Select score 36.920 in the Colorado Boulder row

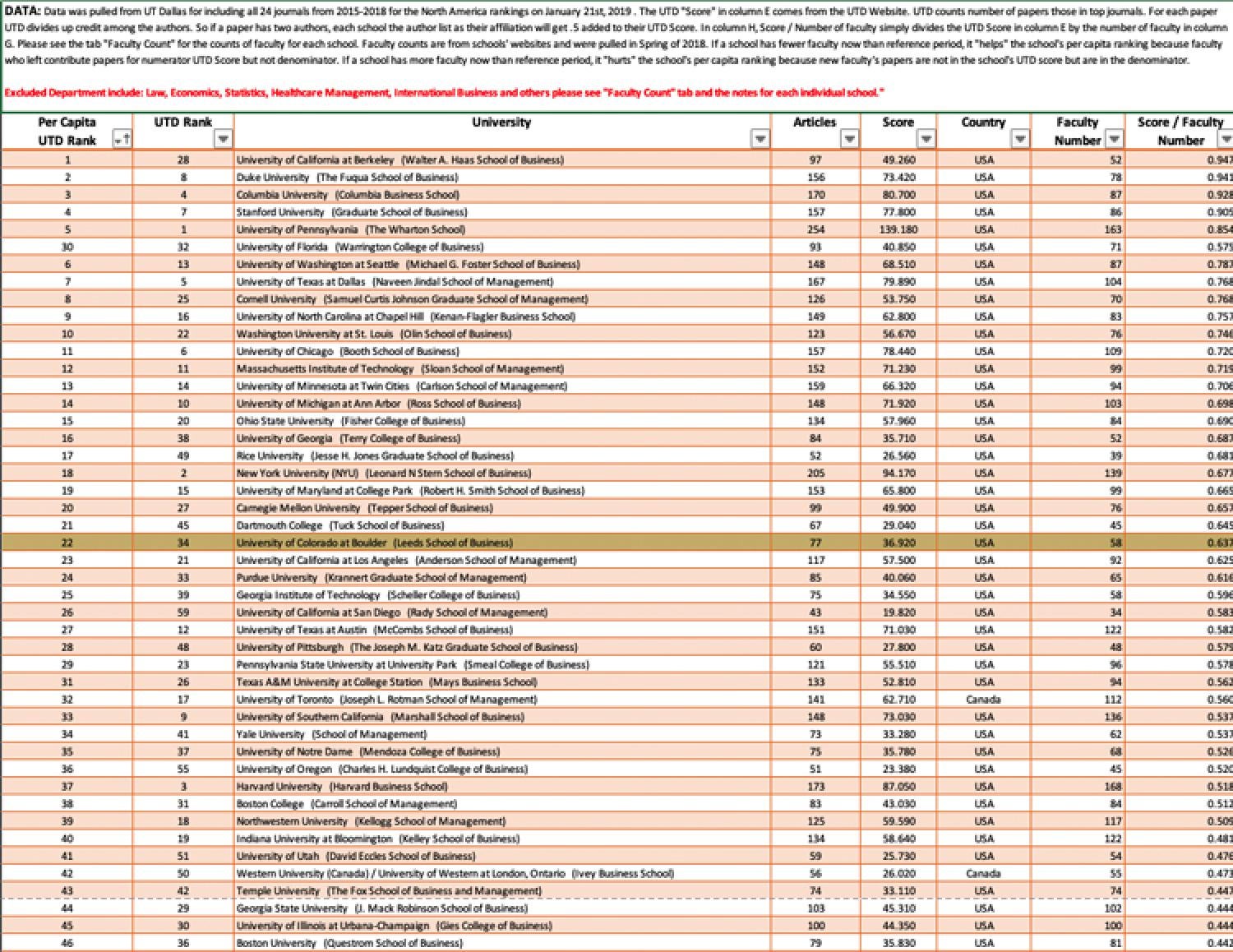click(898, 543)
